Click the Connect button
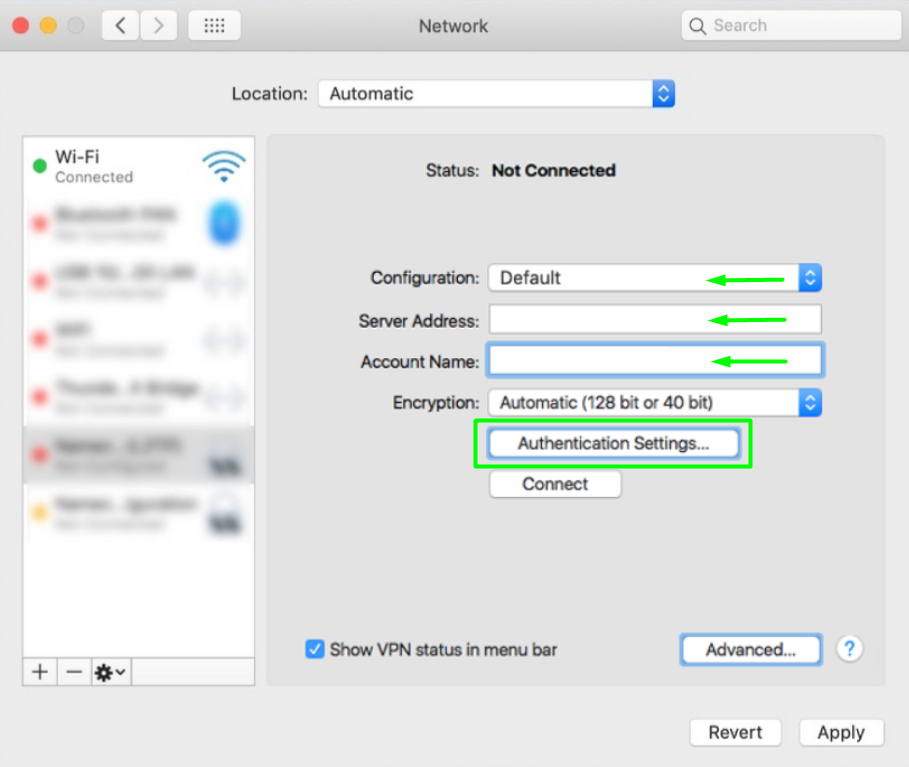This screenshot has height=767, width=909. click(x=555, y=484)
